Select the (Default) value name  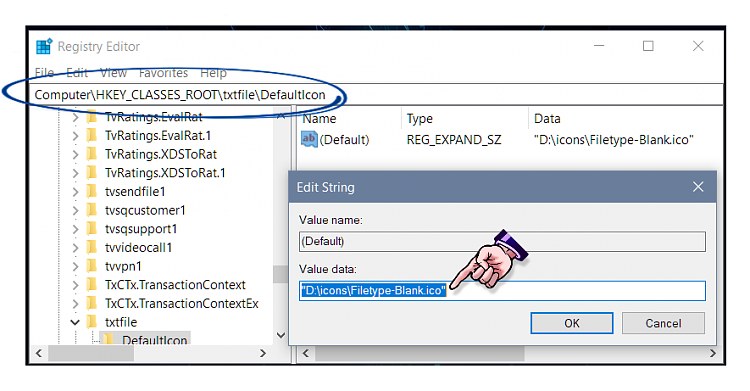(344, 140)
